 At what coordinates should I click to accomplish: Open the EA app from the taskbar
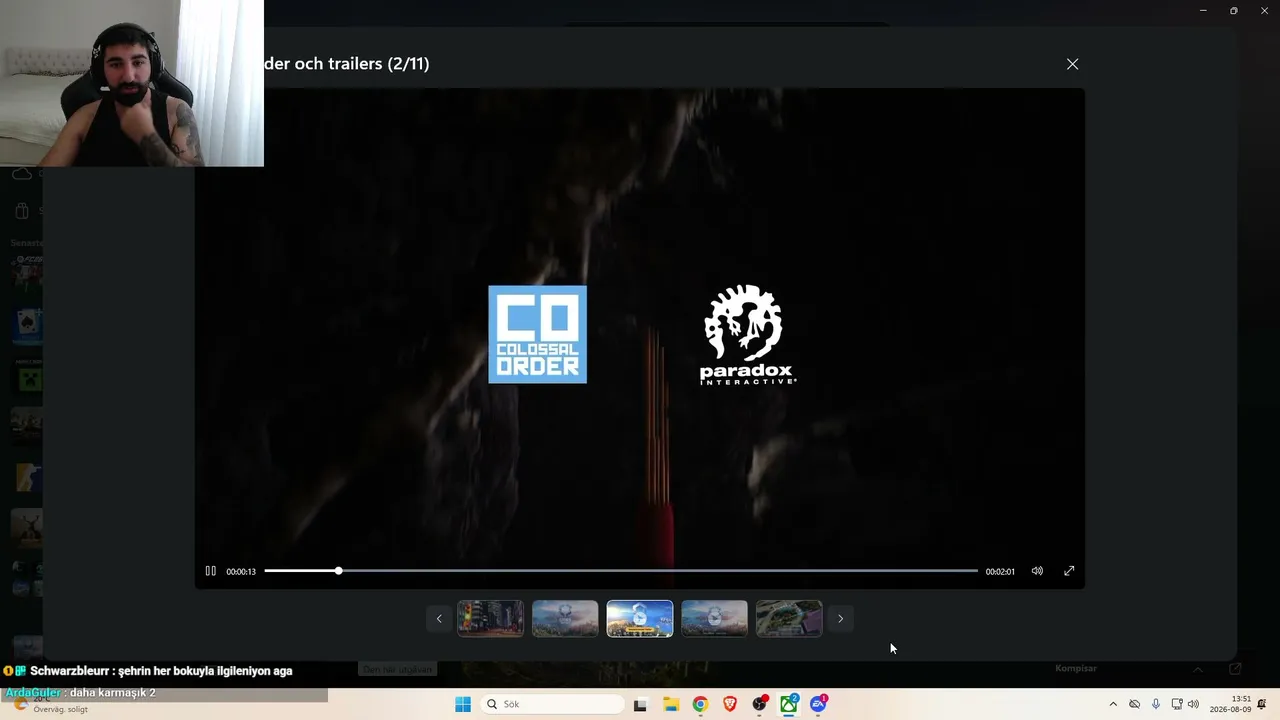tap(819, 704)
